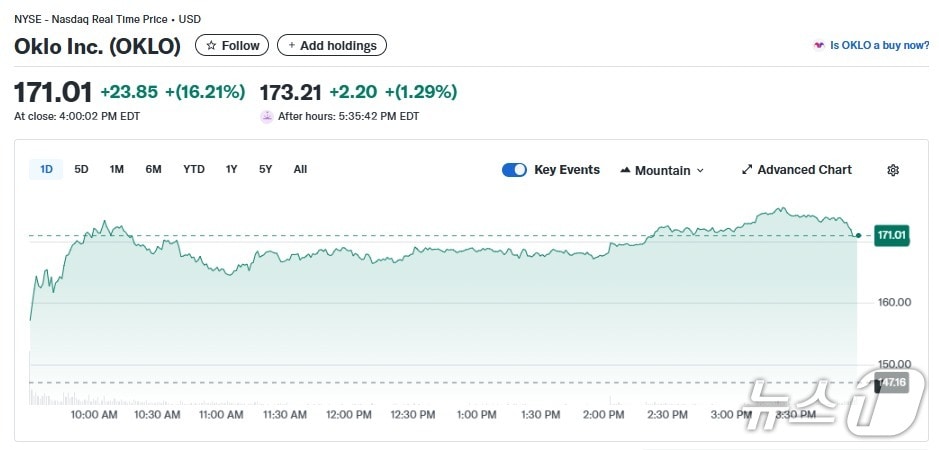This screenshot has width=939, height=450.
Task: Select the 1M range tab
Action: (x=117, y=169)
